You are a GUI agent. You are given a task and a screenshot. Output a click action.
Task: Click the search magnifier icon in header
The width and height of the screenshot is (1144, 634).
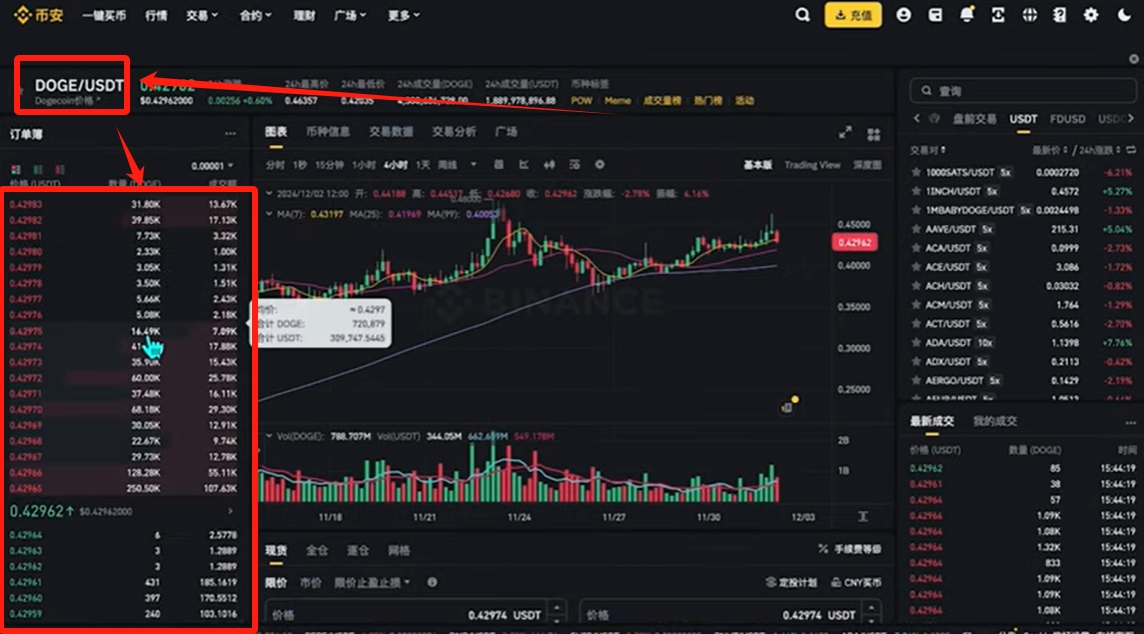click(x=802, y=15)
